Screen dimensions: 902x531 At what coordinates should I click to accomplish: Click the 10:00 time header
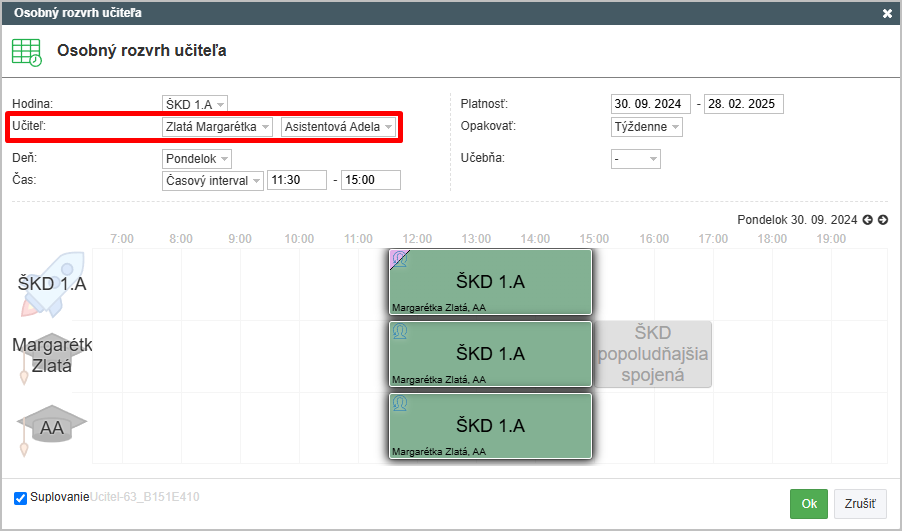299,239
